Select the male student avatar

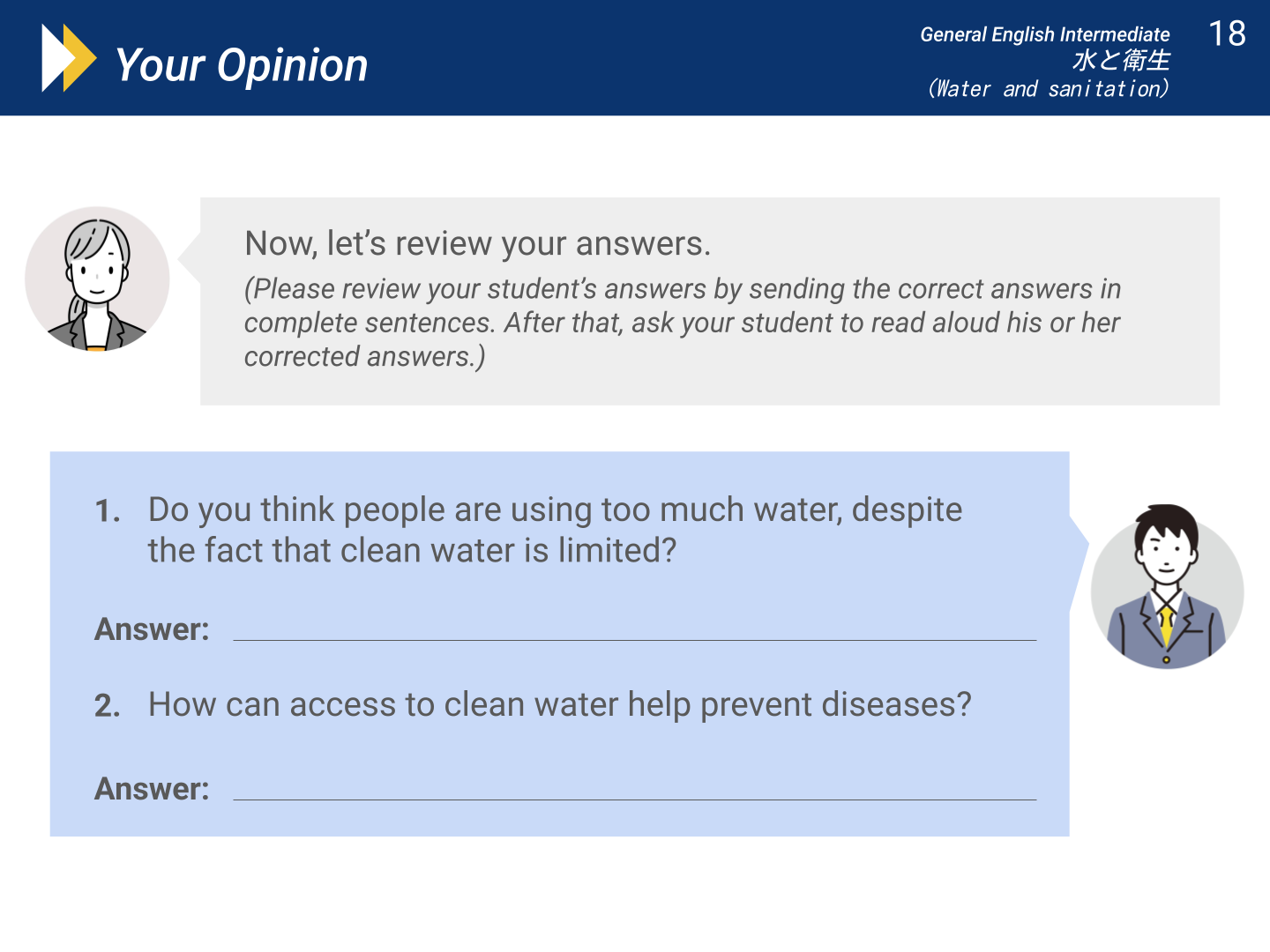[1167, 586]
